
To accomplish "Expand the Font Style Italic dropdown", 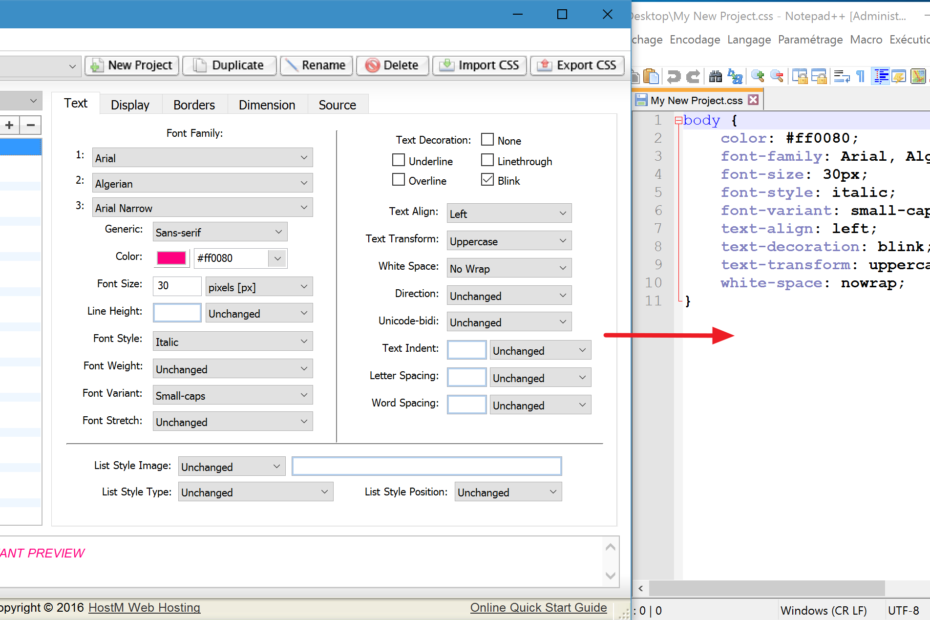I will click(232, 341).
